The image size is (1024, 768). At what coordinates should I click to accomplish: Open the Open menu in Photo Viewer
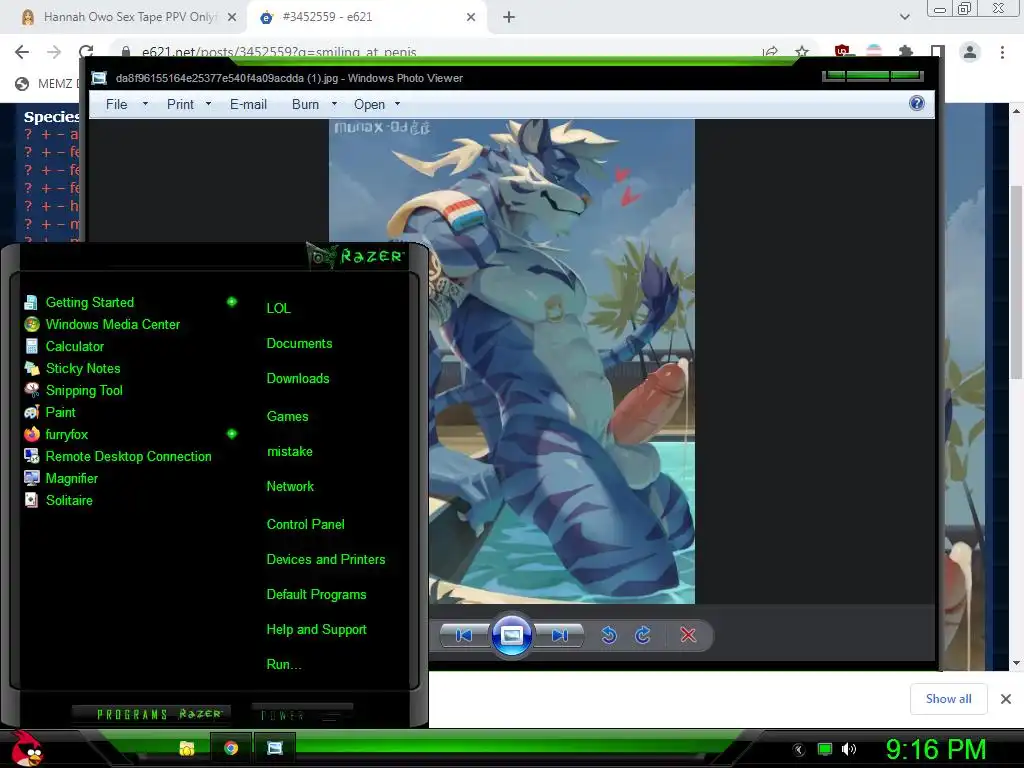pos(369,104)
